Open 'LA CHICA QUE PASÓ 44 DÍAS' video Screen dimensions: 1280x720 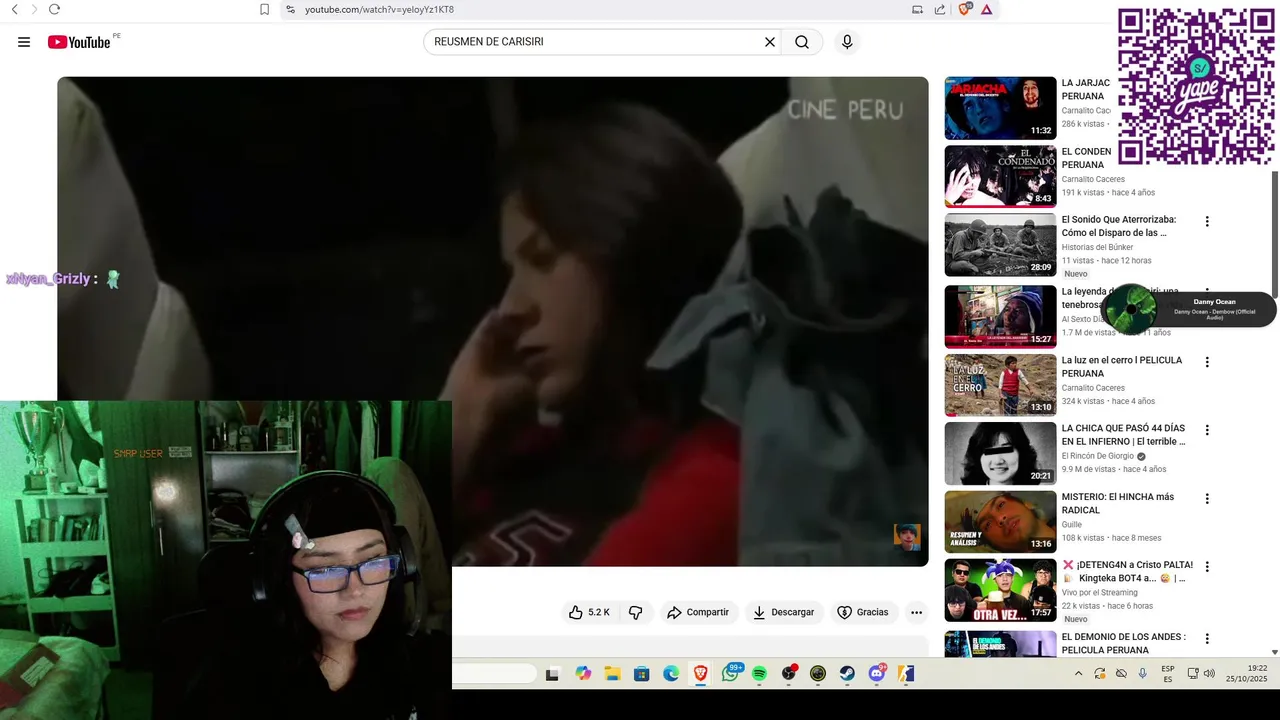pyautogui.click(x=1123, y=435)
